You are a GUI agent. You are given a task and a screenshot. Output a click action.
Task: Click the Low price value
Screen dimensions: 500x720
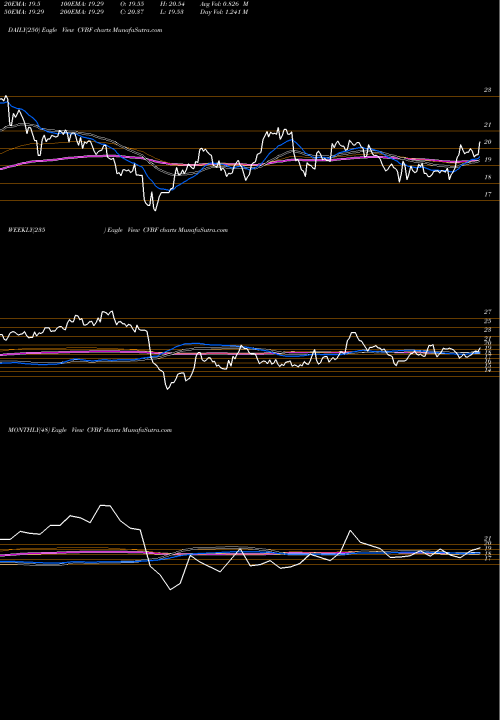point(172,12)
